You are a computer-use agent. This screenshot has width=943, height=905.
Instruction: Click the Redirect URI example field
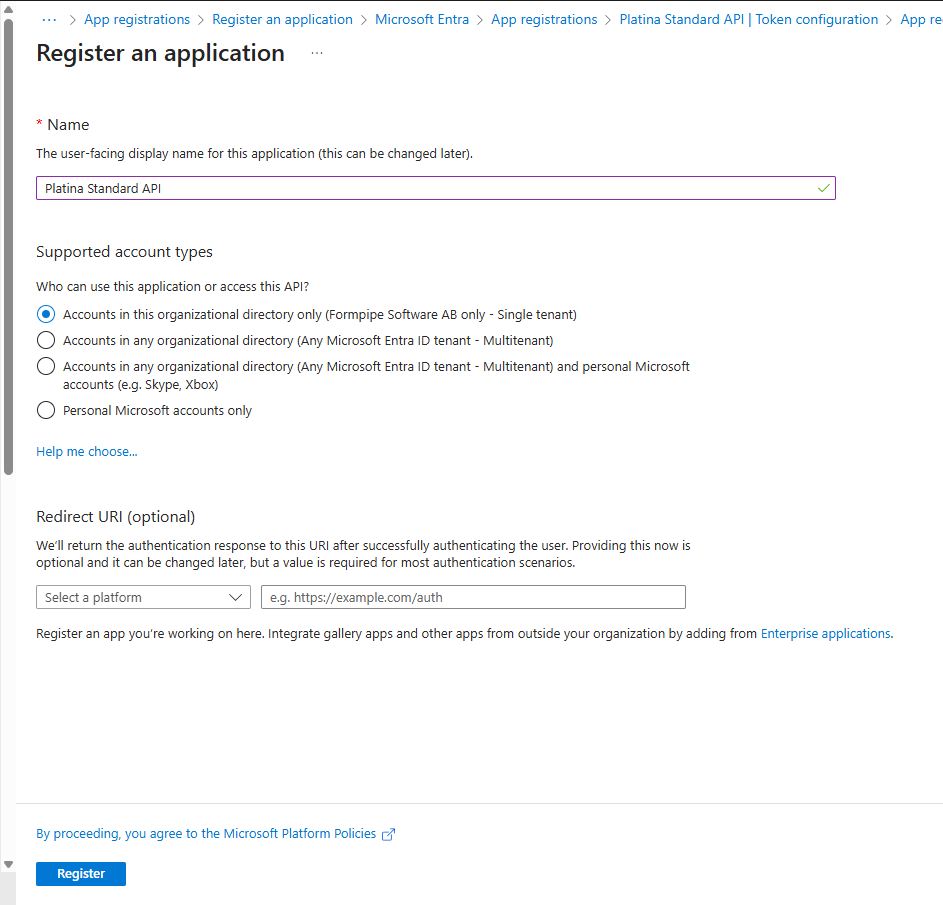pos(472,597)
